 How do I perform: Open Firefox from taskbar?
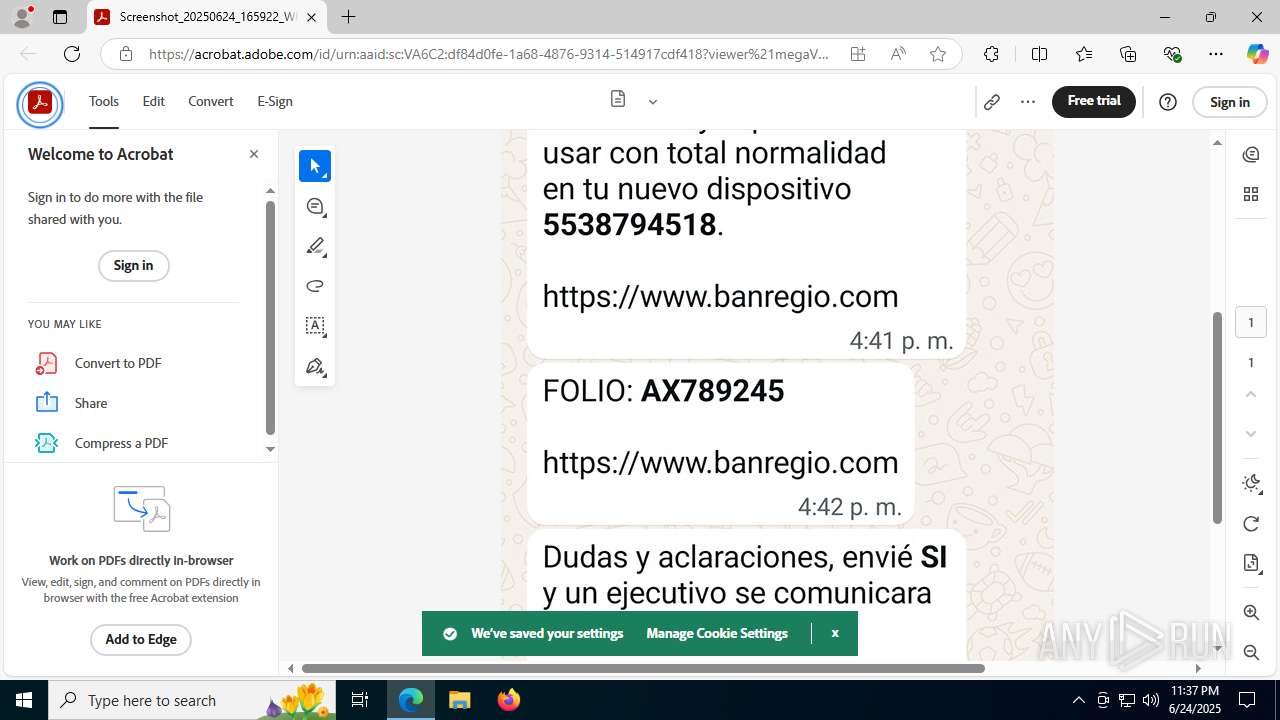pos(509,700)
